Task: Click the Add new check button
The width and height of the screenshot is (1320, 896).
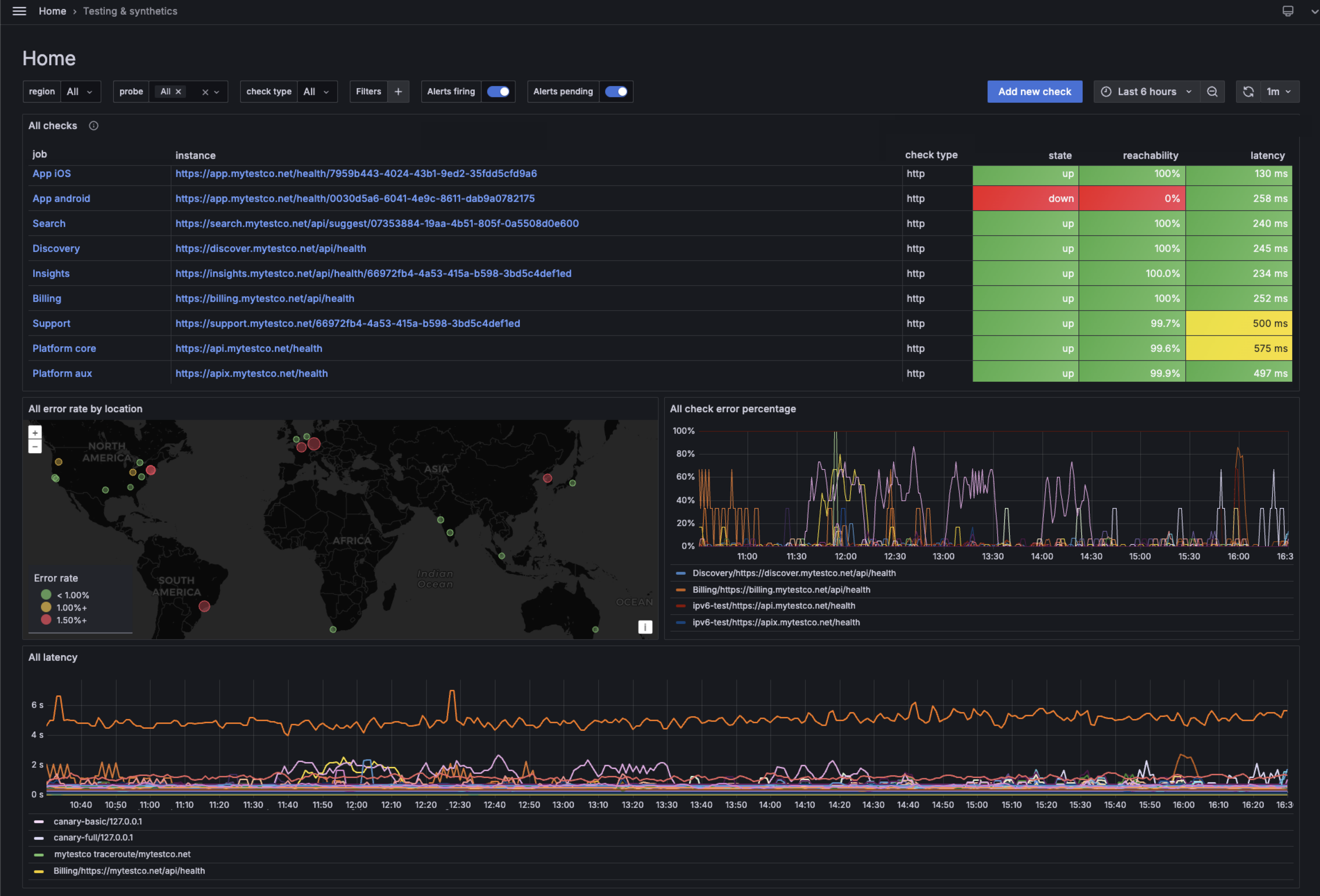Action: pyautogui.click(x=1035, y=92)
